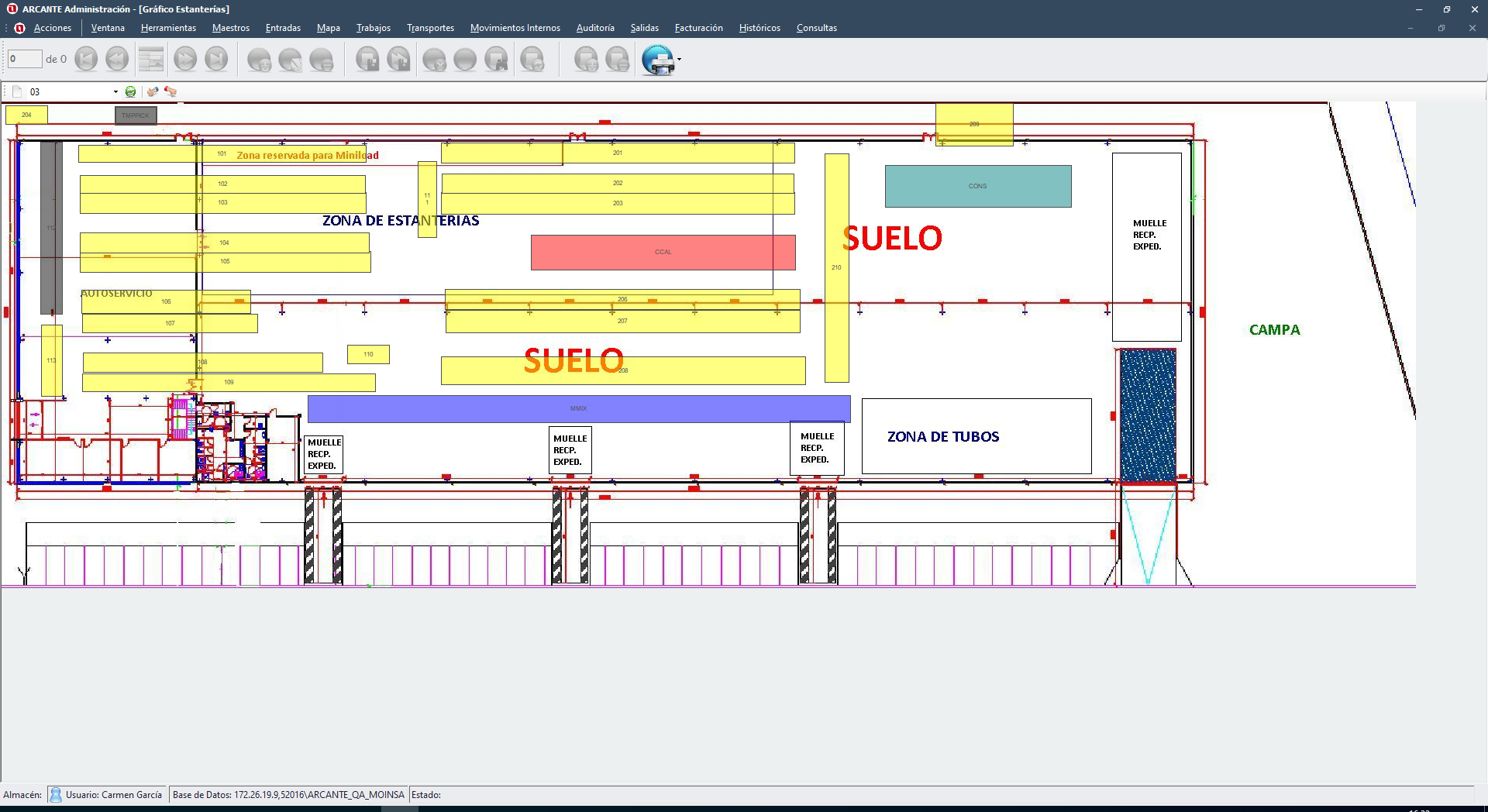Image resolution: width=1488 pixels, height=812 pixels.
Task: Open the Históricos menu
Action: pos(759,28)
